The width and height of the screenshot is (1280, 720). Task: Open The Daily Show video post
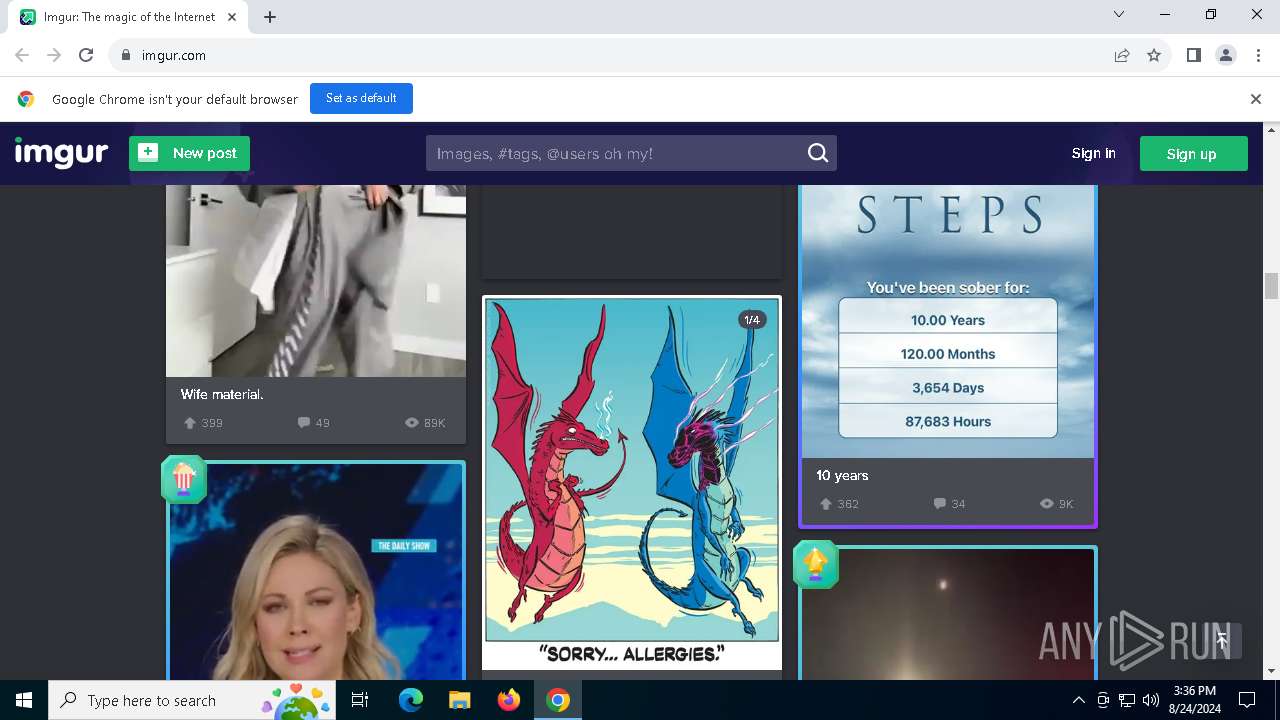click(x=316, y=572)
